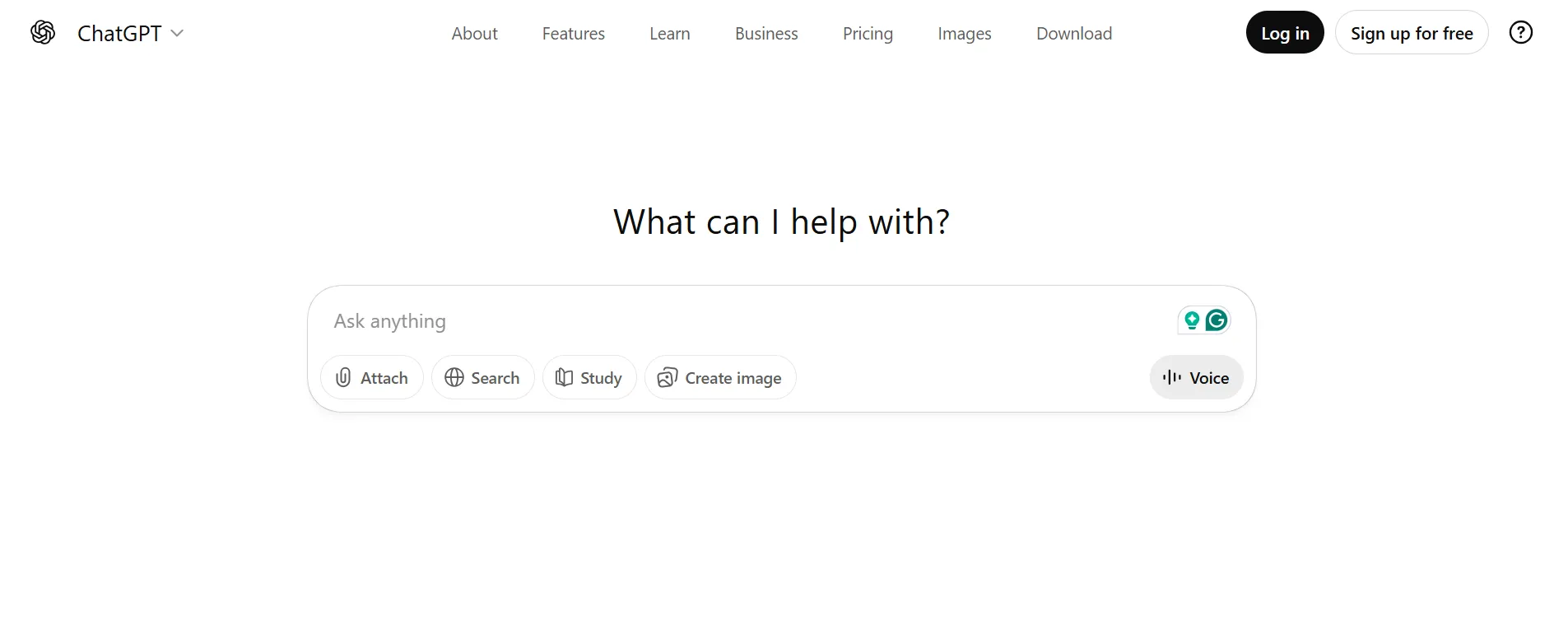Start Voice mode with waveform button

(x=1196, y=378)
